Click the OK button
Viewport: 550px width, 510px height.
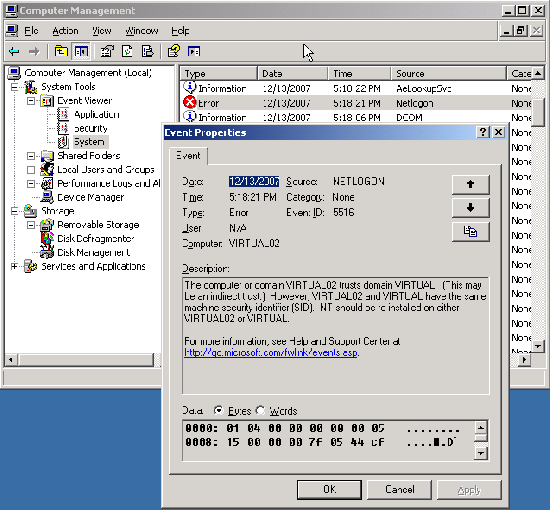point(329,489)
